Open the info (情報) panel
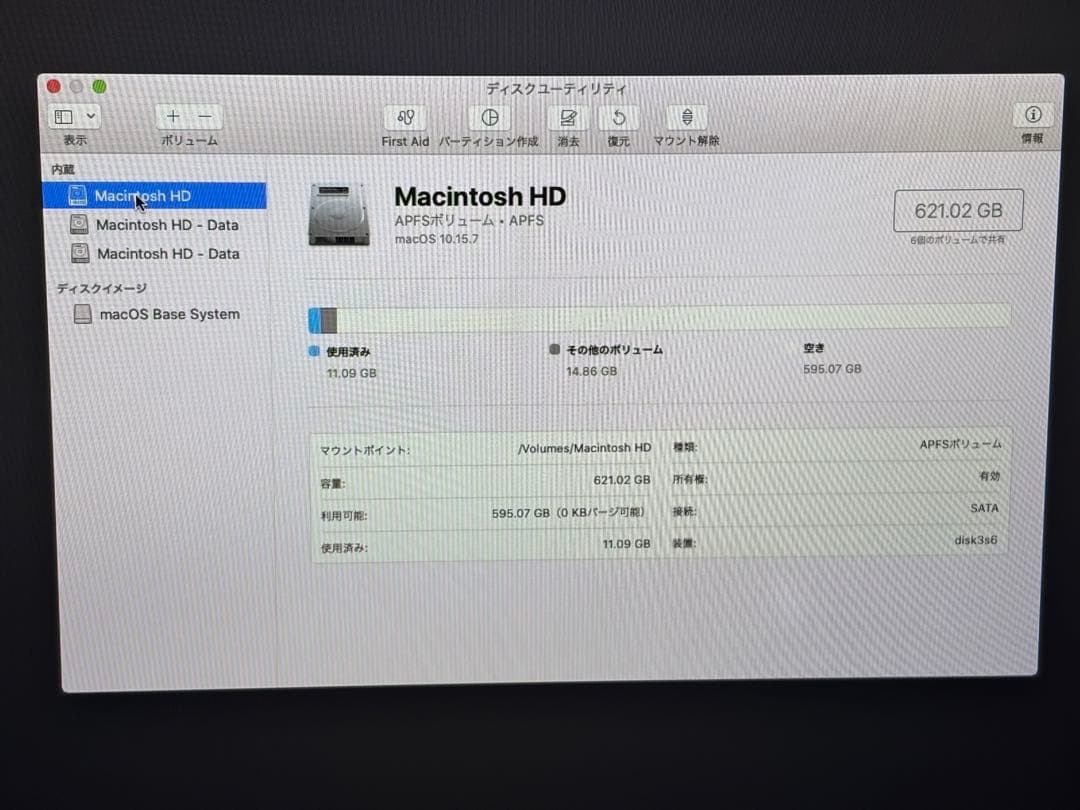 1032,115
